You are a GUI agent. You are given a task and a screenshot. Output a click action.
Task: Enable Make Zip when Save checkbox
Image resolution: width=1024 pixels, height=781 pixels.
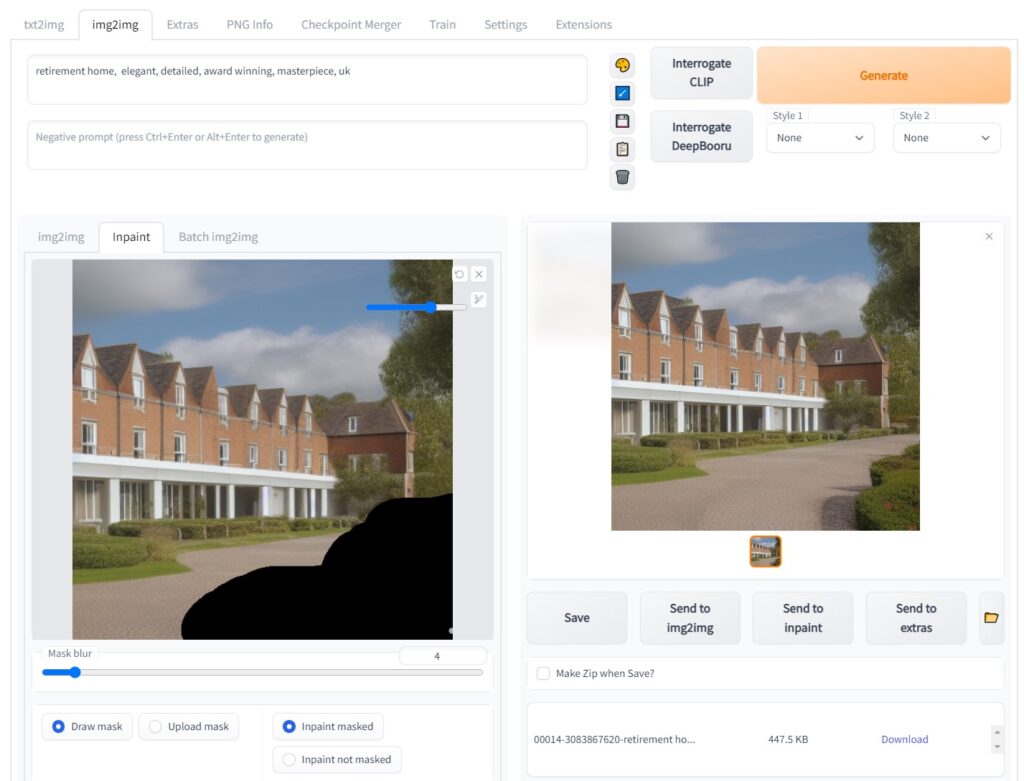[543, 673]
